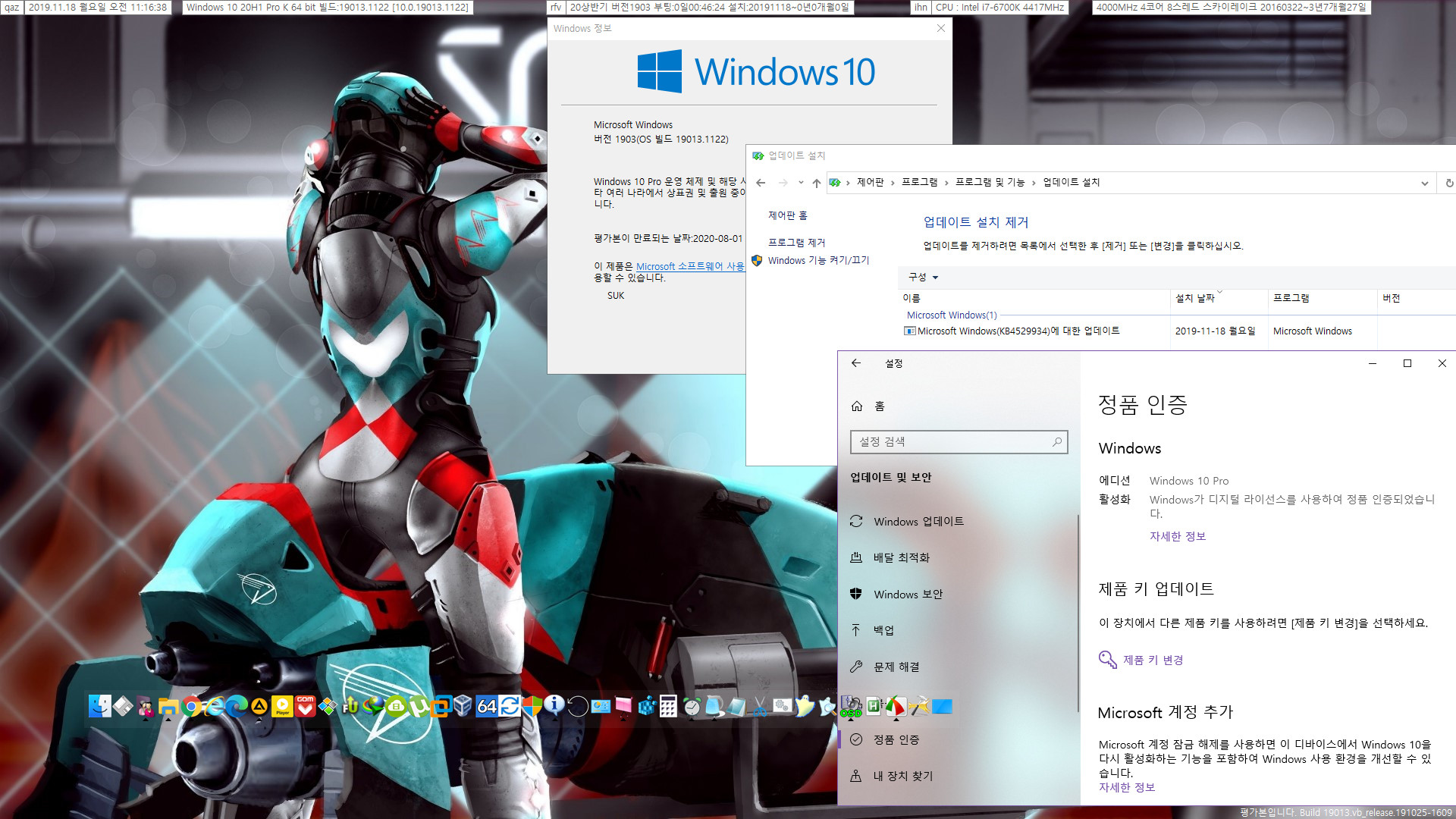Click the back arrow in Settings window
Screen dimensions: 1456x819
click(856, 363)
